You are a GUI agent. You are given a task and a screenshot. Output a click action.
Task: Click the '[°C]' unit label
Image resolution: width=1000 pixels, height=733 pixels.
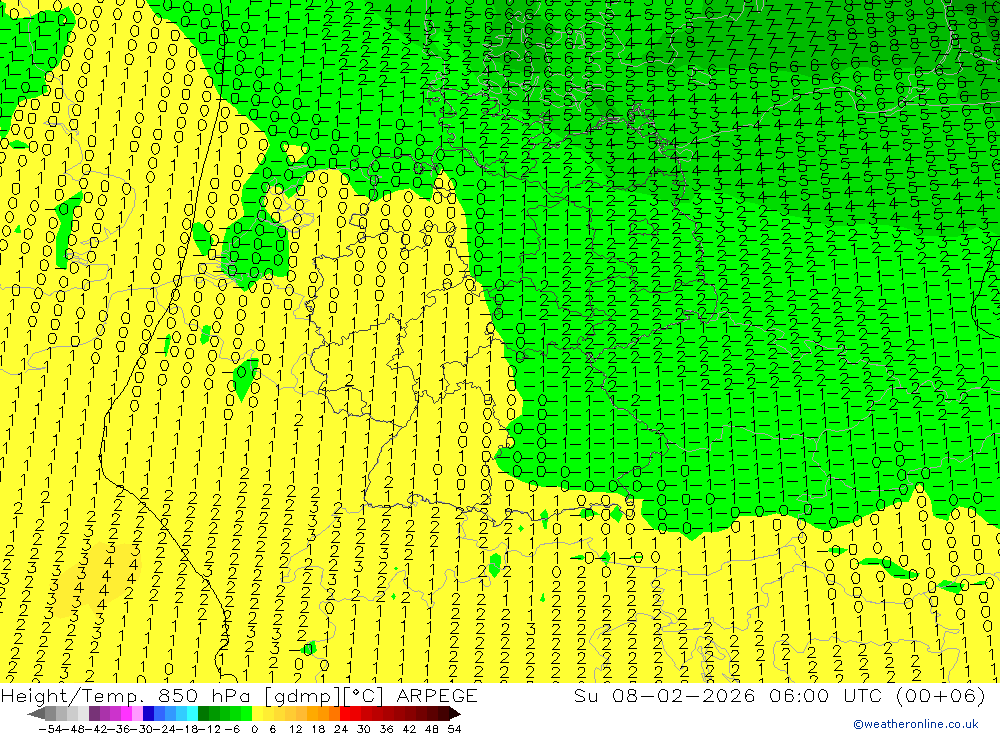tap(363, 696)
